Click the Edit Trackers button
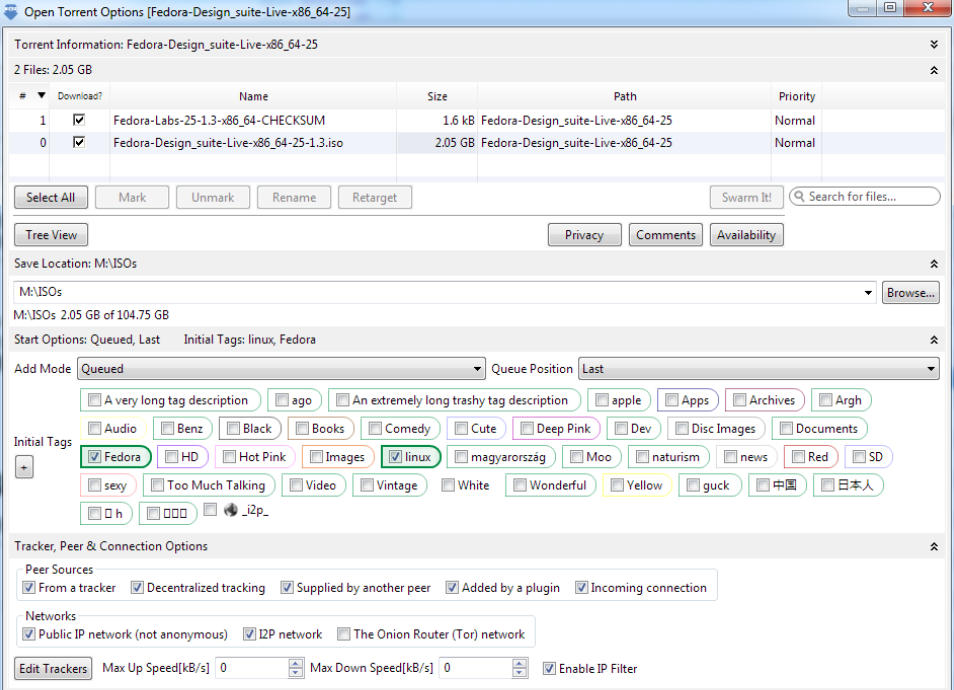Image resolution: width=954 pixels, height=690 pixels. click(53, 668)
